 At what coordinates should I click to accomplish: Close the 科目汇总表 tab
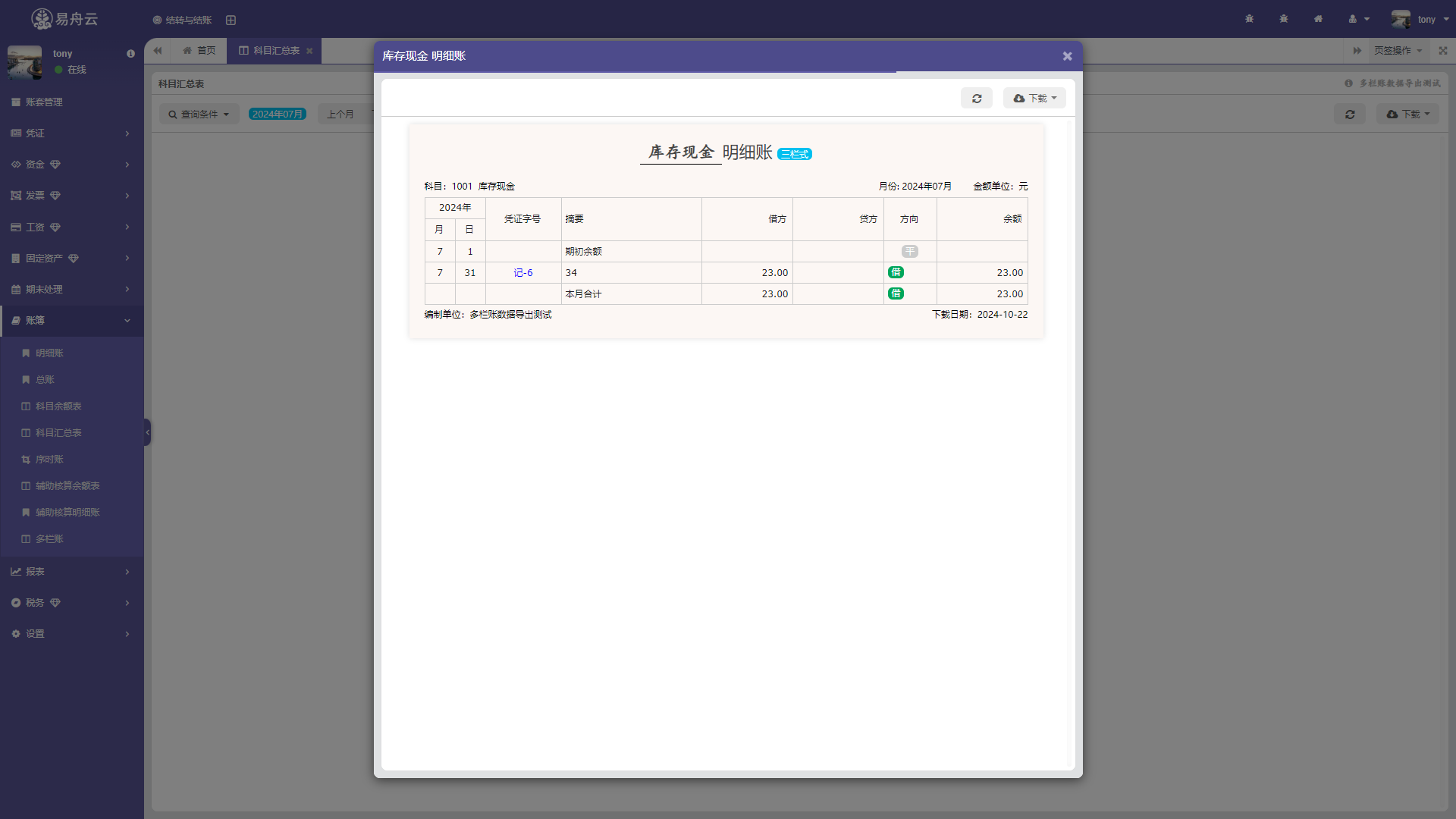point(309,51)
